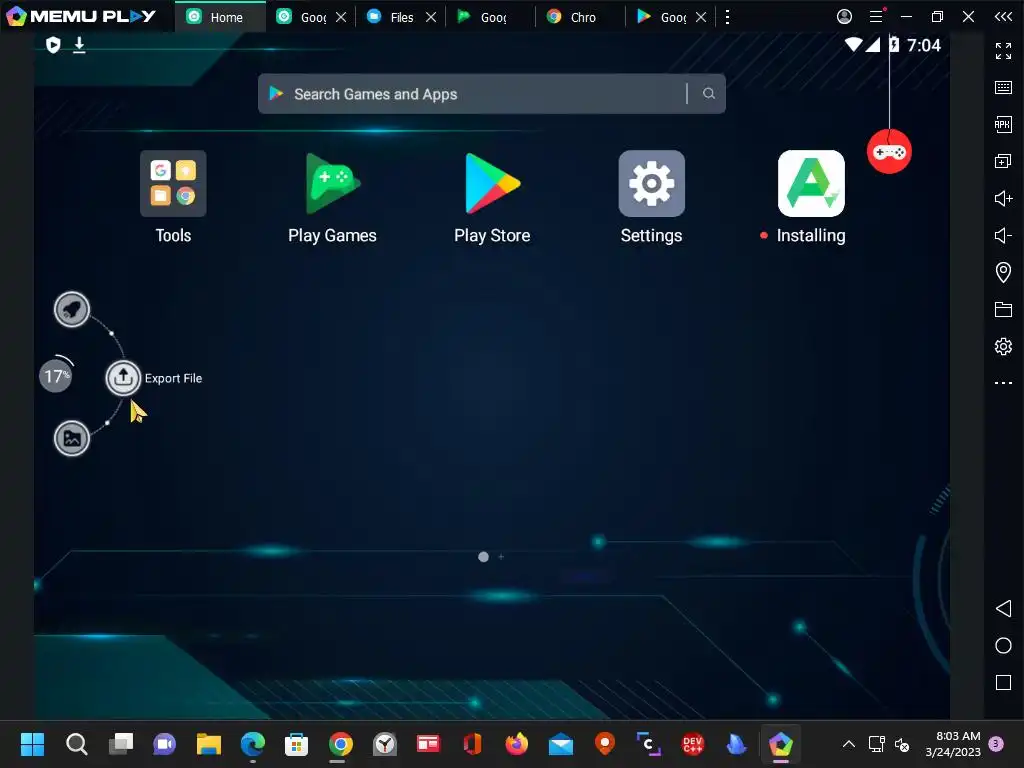The height and width of the screenshot is (768, 1024).
Task: Switch to the last Goog tab
Action: pos(662,17)
